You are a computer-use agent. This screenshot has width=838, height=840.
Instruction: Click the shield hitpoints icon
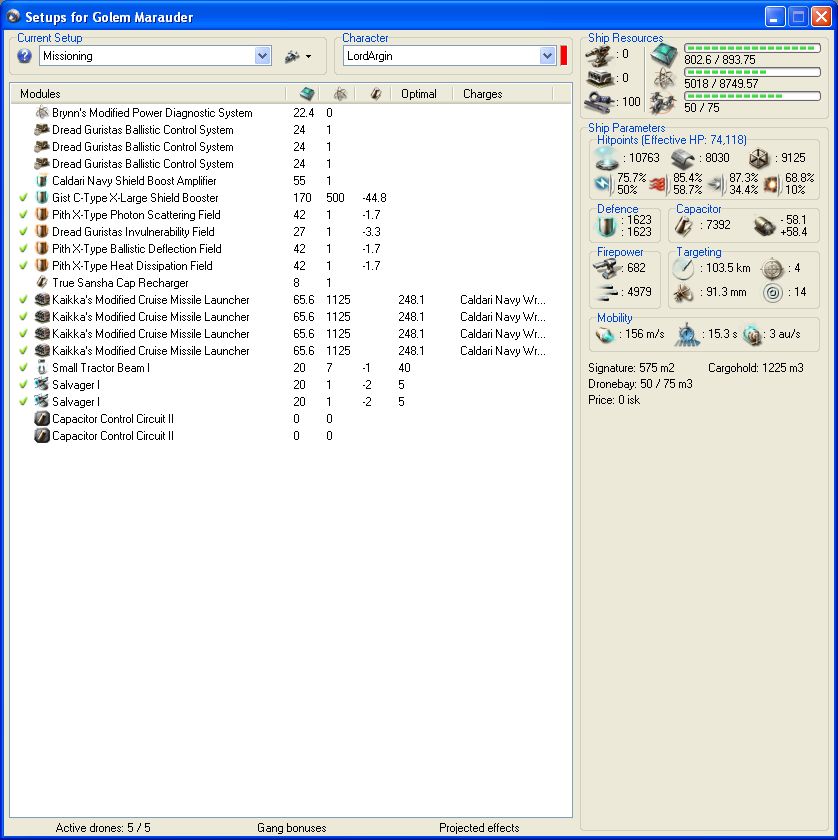click(x=607, y=158)
